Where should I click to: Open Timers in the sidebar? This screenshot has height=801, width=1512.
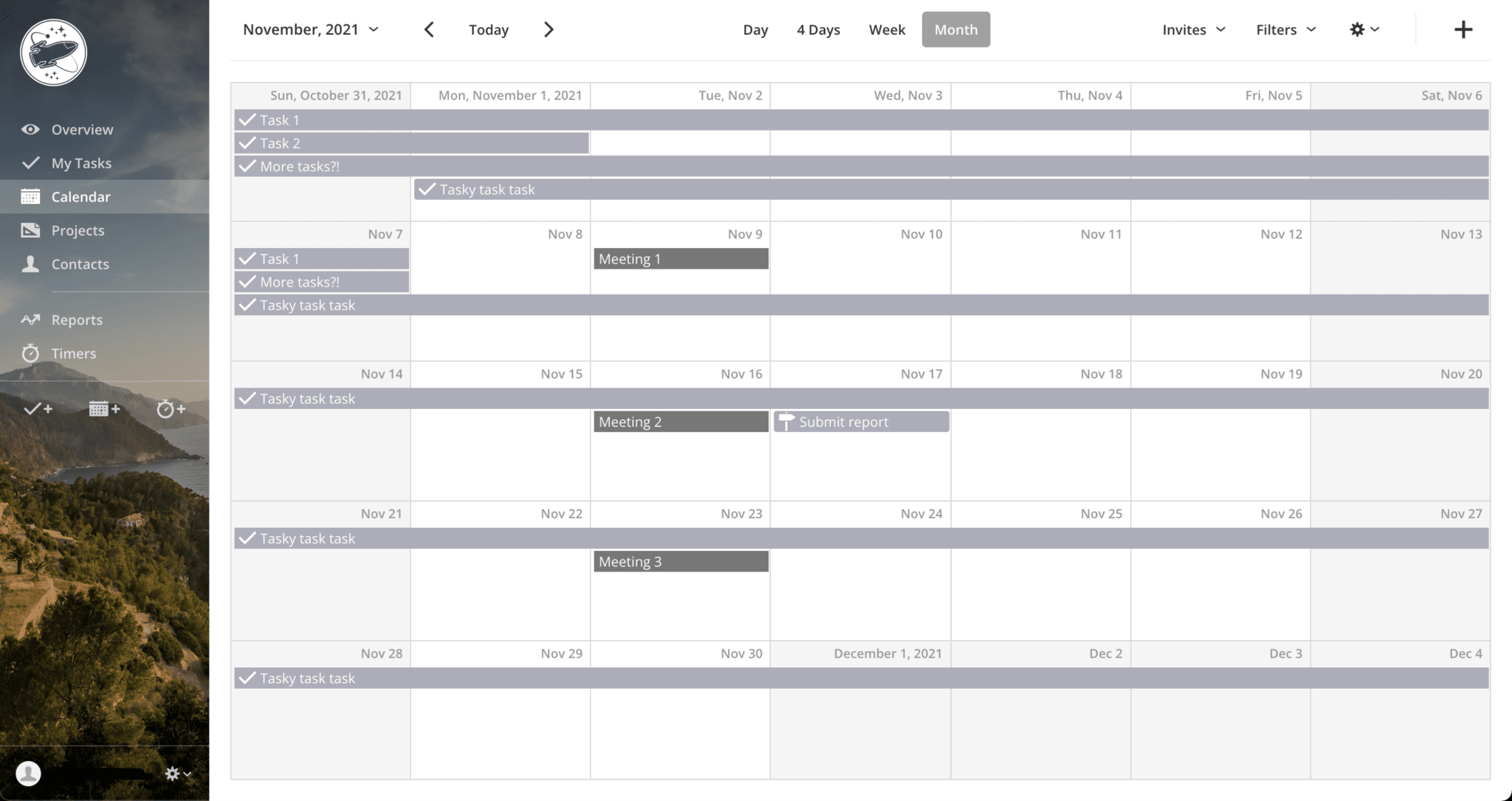click(x=73, y=353)
